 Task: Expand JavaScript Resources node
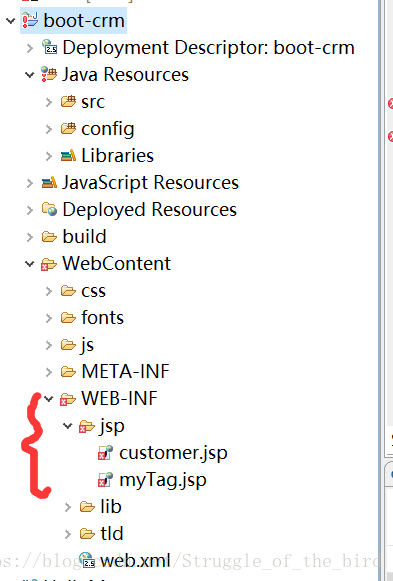coord(30,183)
